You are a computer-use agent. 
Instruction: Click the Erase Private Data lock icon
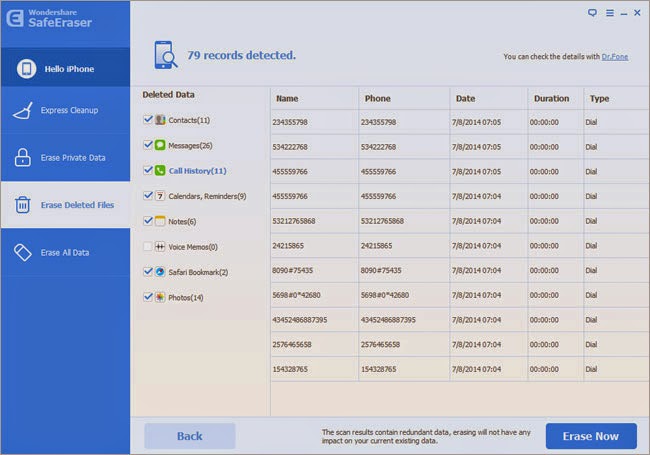[x=22, y=157]
